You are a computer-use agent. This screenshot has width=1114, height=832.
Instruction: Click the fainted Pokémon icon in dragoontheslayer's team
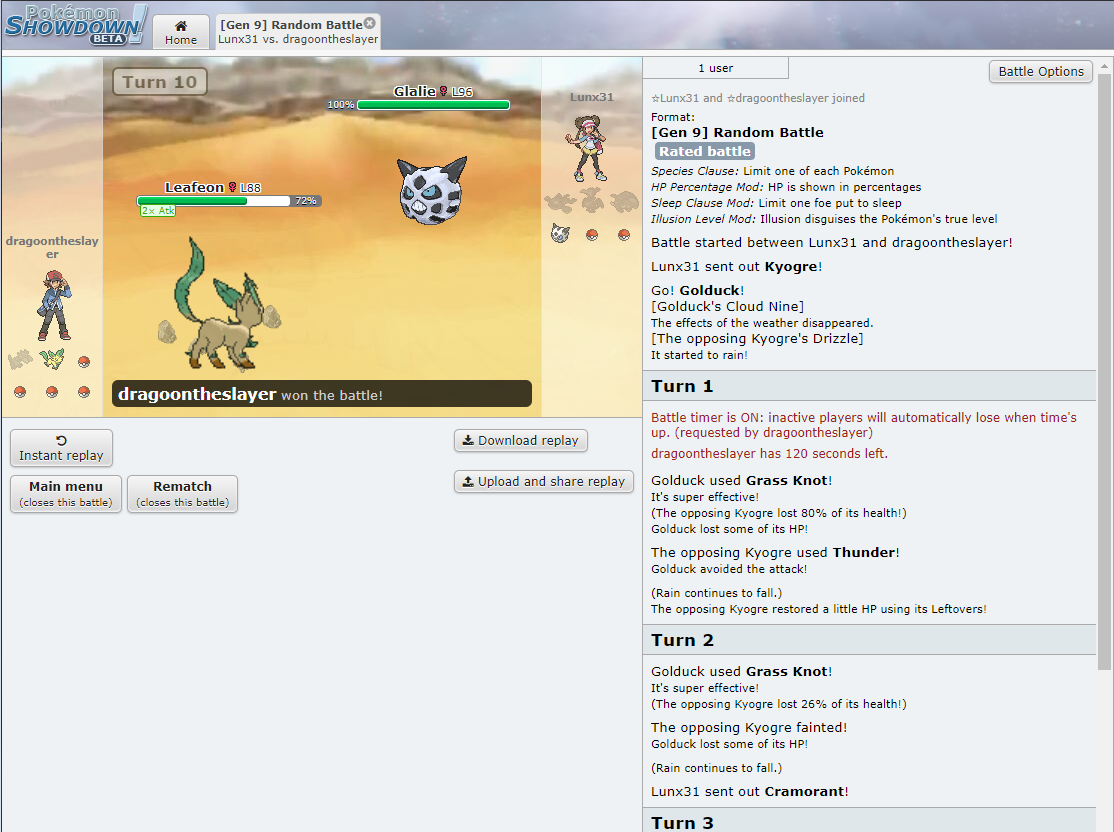pyautogui.click(x=21, y=360)
